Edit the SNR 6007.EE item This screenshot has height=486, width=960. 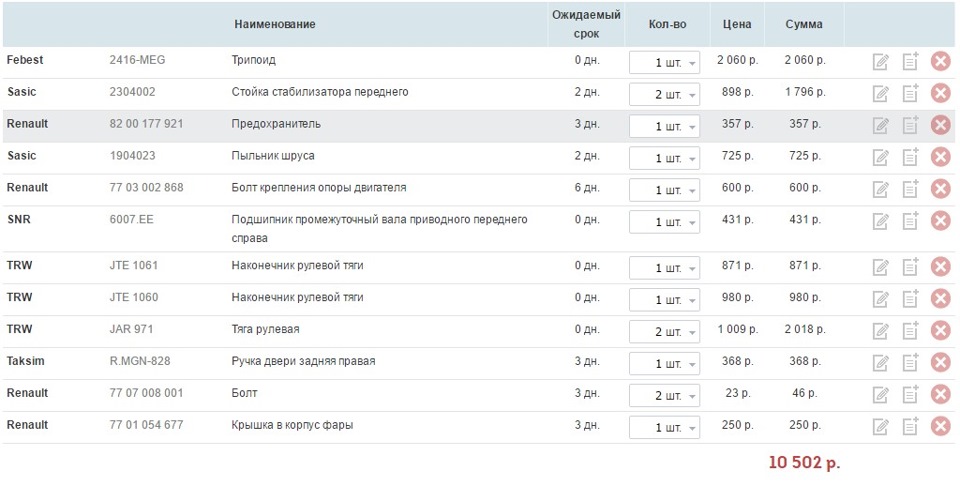[881, 221]
